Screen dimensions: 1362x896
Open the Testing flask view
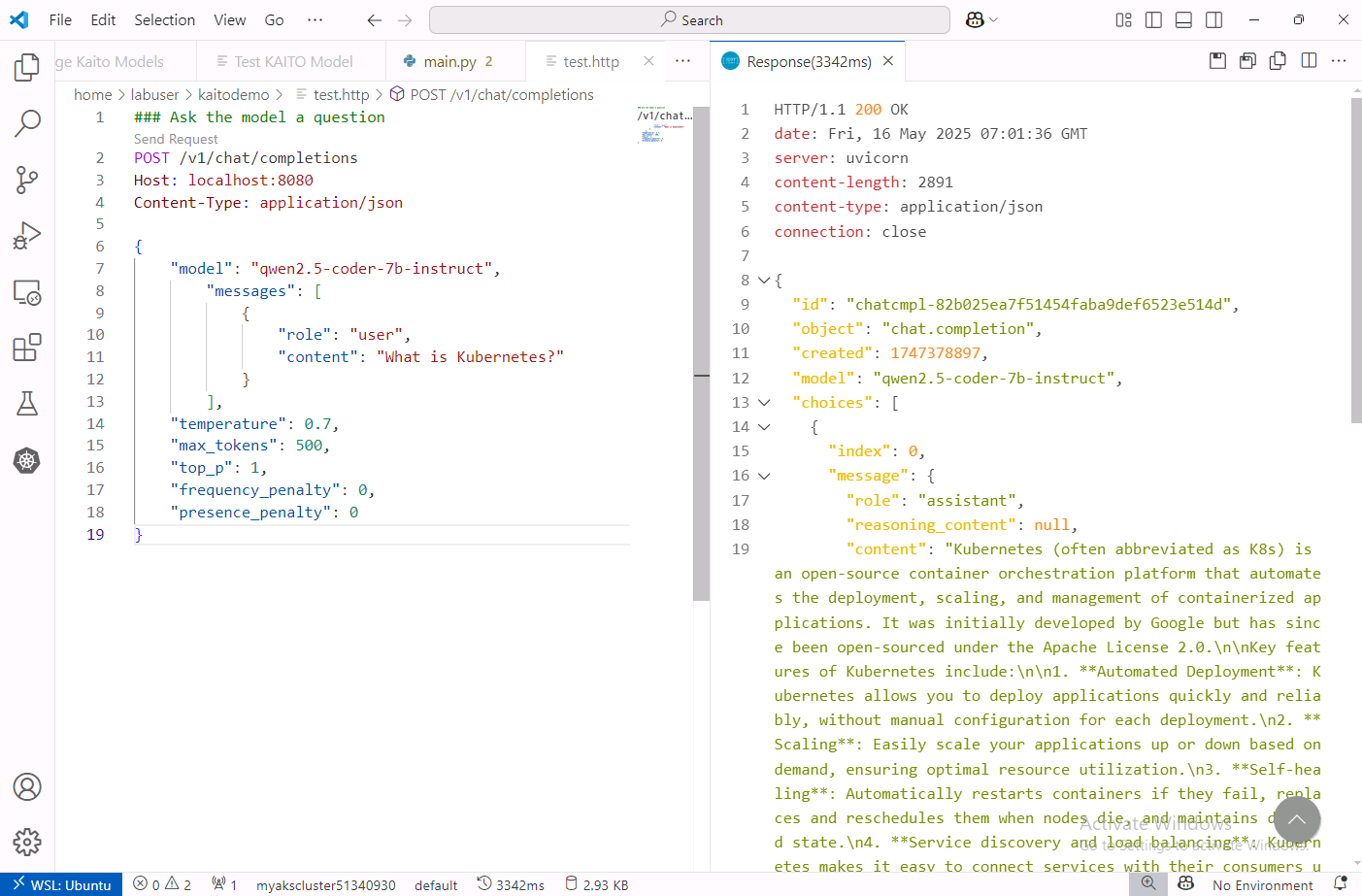[27, 404]
